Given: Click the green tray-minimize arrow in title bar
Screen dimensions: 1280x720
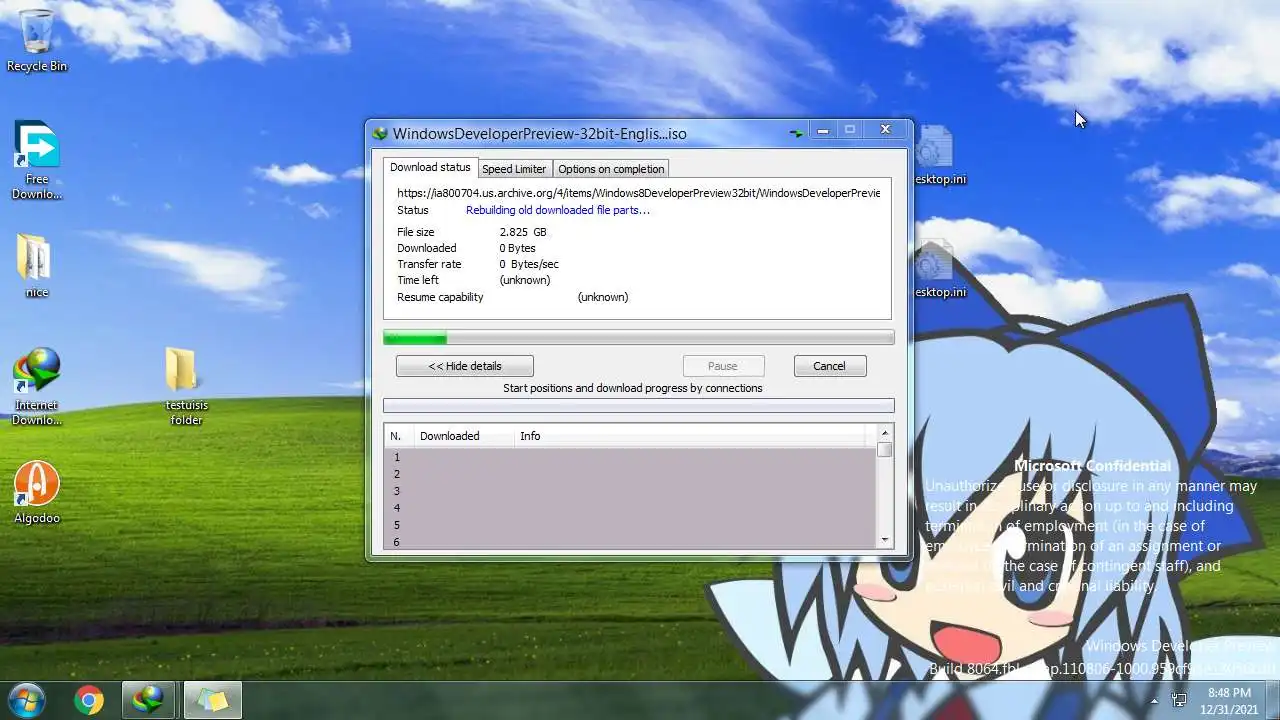Looking at the screenshot, I should click(x=796, y=132).
